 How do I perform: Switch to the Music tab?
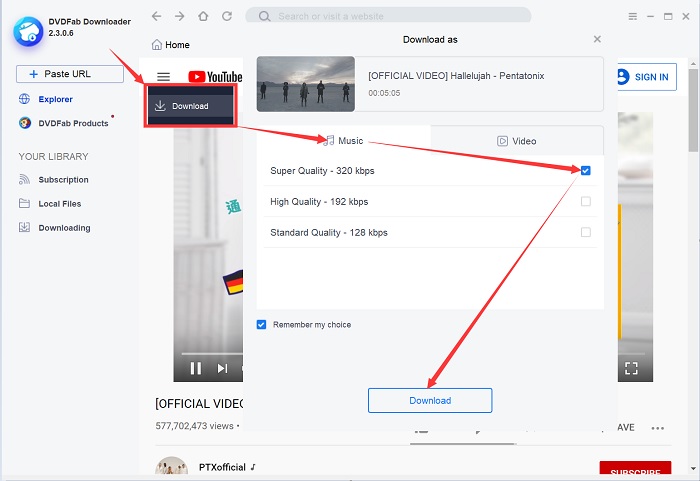[x=344, y=141]
